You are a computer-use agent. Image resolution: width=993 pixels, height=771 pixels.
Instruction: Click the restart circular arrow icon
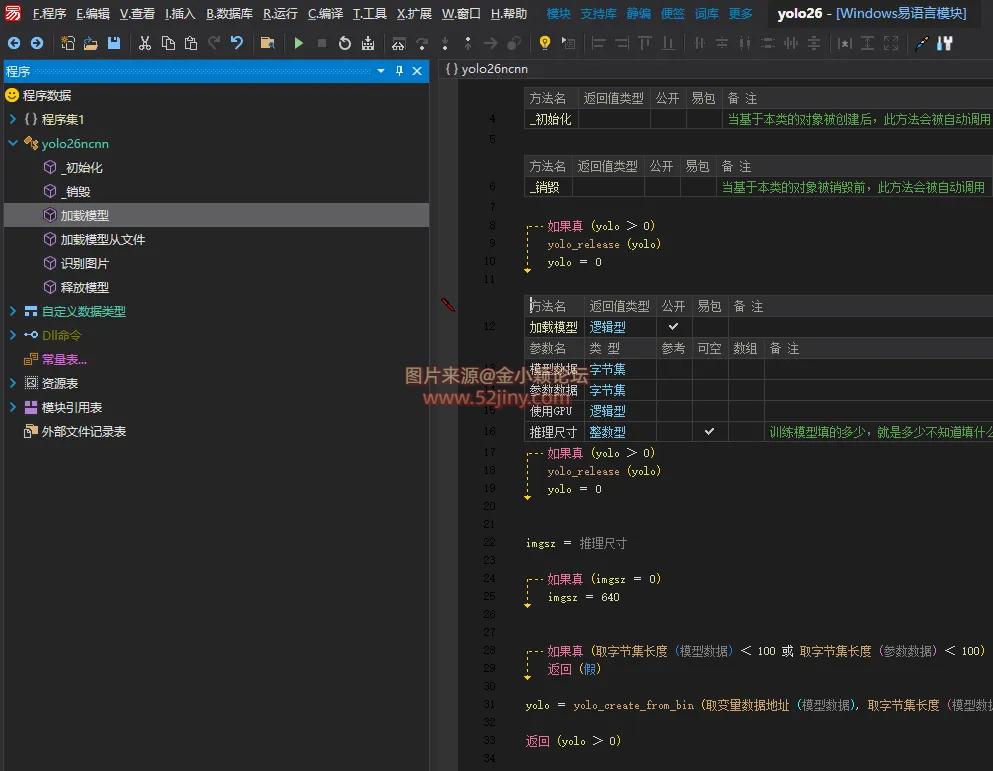[345, 43]
